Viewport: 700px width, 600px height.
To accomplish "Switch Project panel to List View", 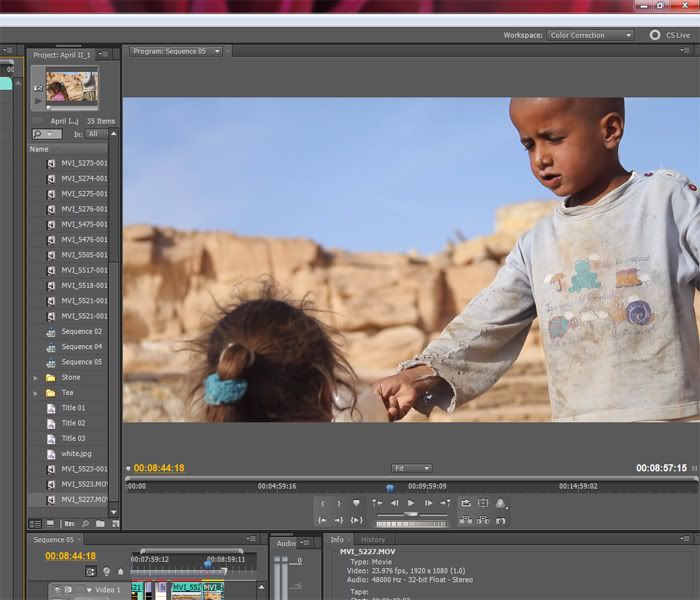I will coord(33,523).
